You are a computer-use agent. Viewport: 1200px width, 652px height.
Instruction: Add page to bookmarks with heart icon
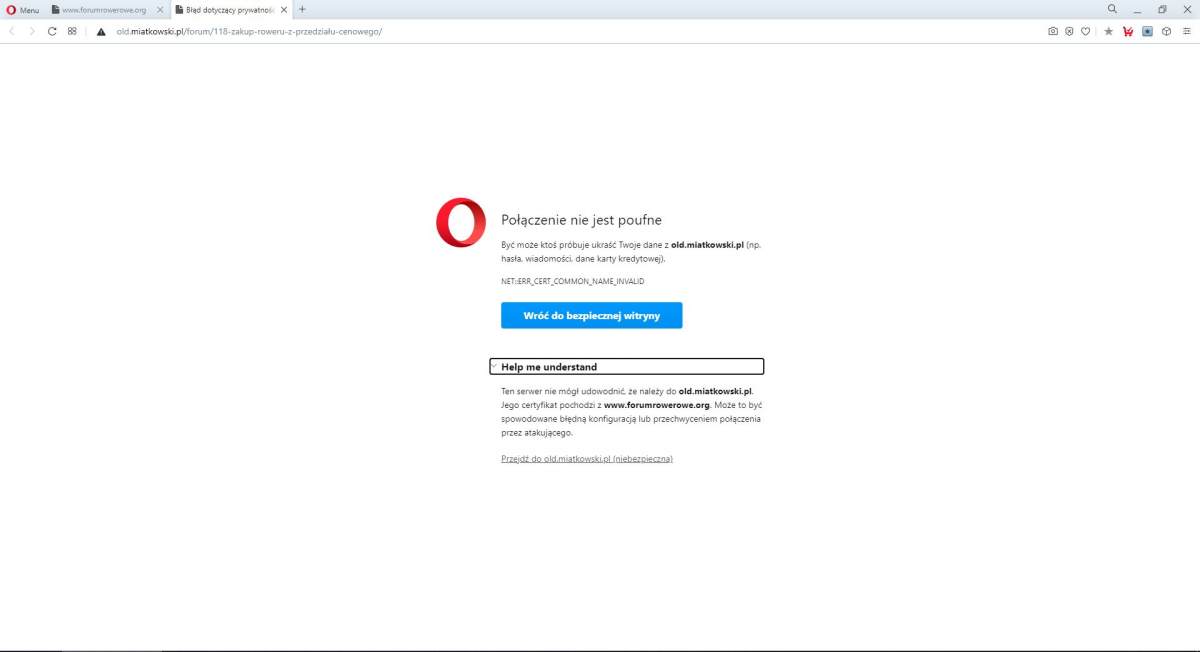1085,31
